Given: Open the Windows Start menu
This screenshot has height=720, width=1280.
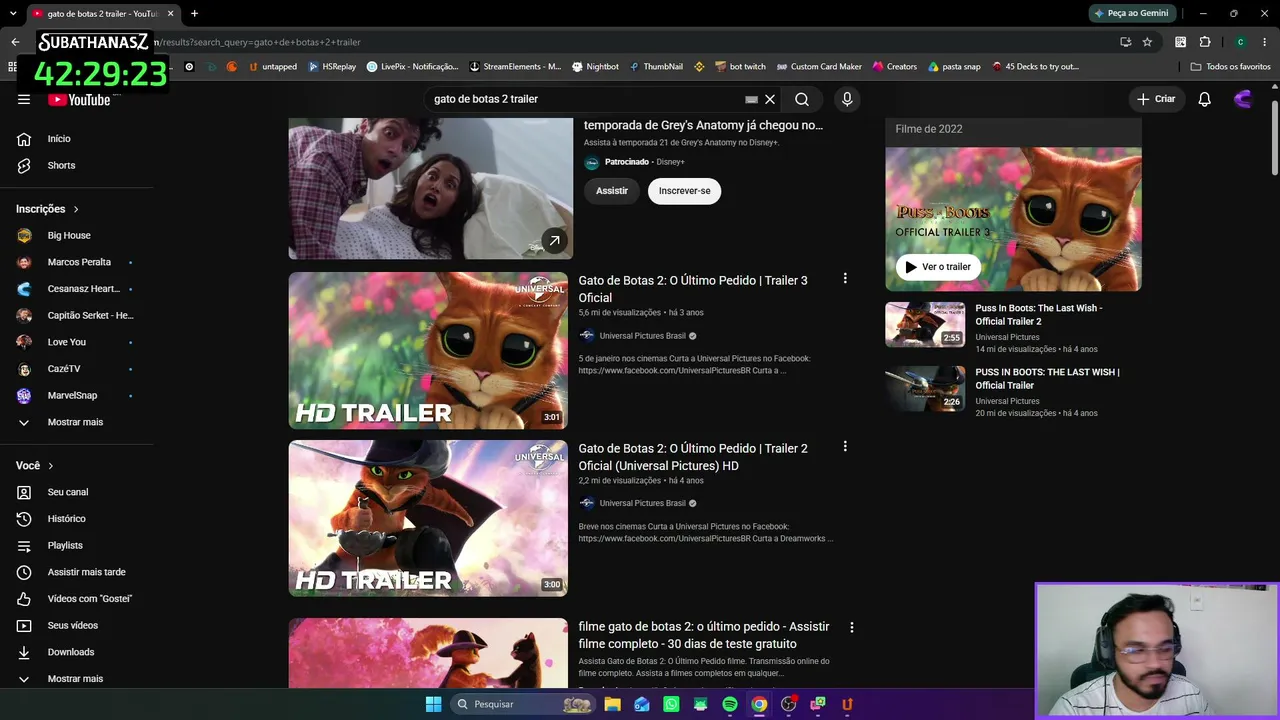Looking at the screenshot, I should [433, 704].
